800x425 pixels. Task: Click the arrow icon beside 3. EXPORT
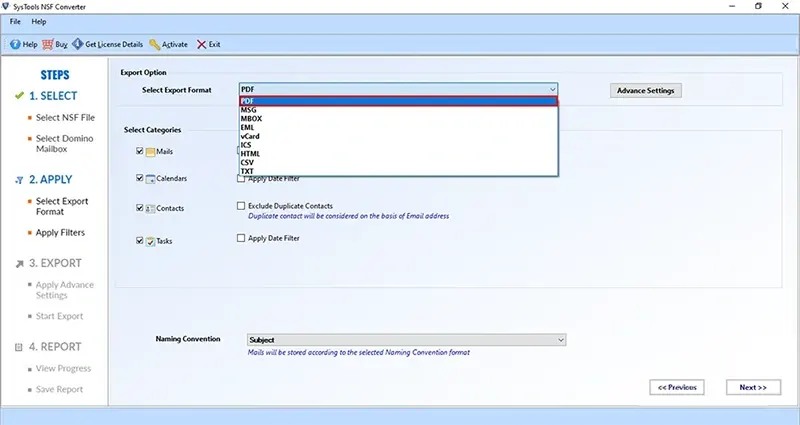[19, 263]
